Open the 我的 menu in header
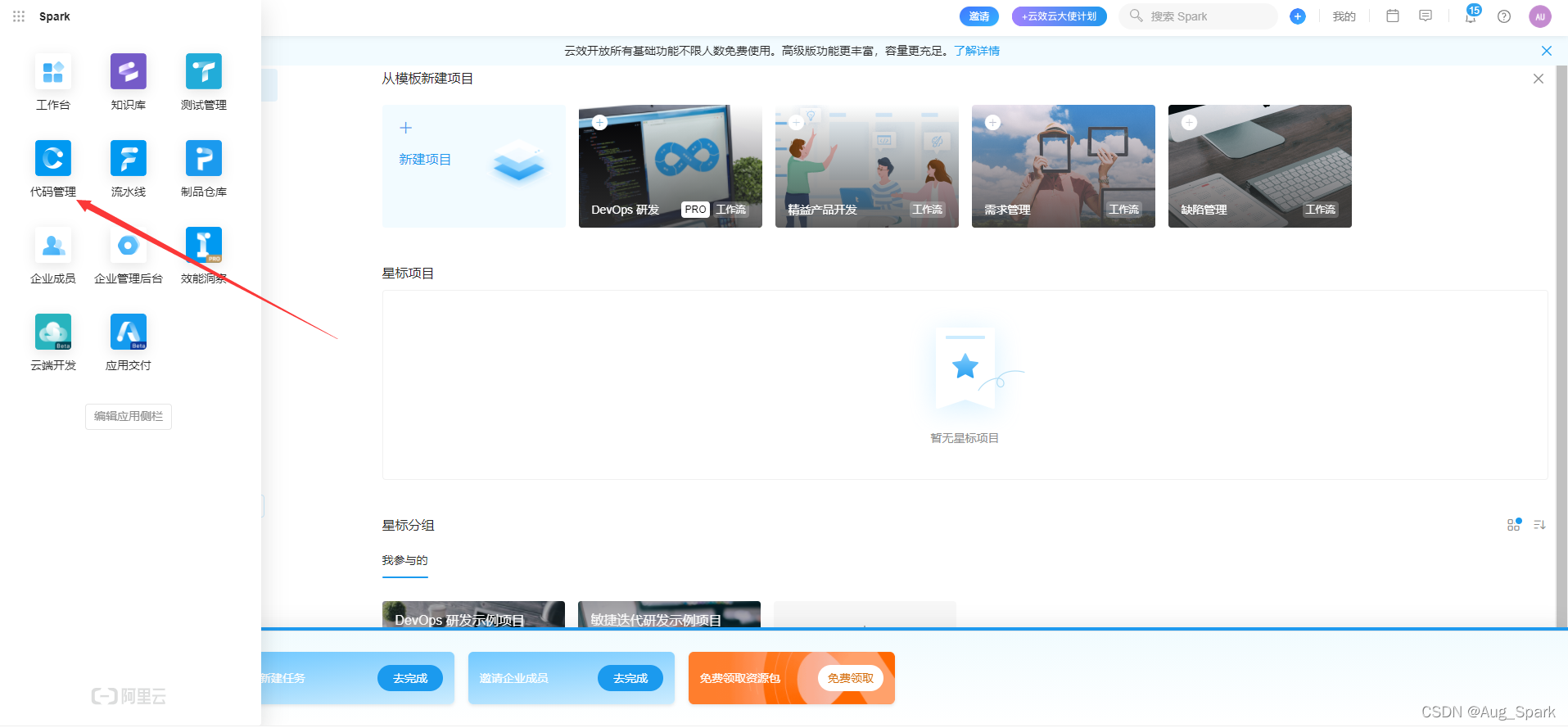This screenshot has width=1568, height=728. click(1344, 16)
